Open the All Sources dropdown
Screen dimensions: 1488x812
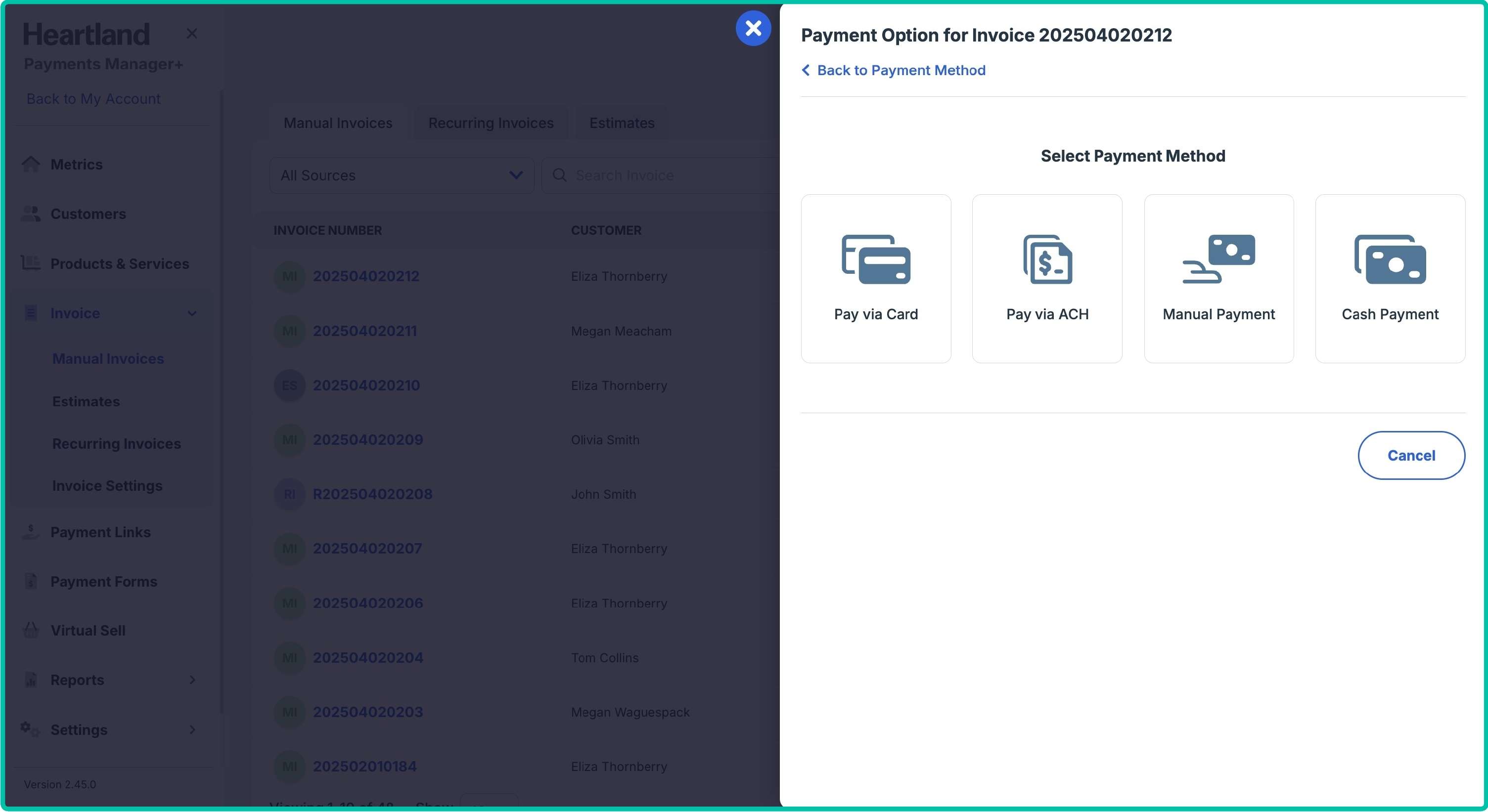[402, 175]
